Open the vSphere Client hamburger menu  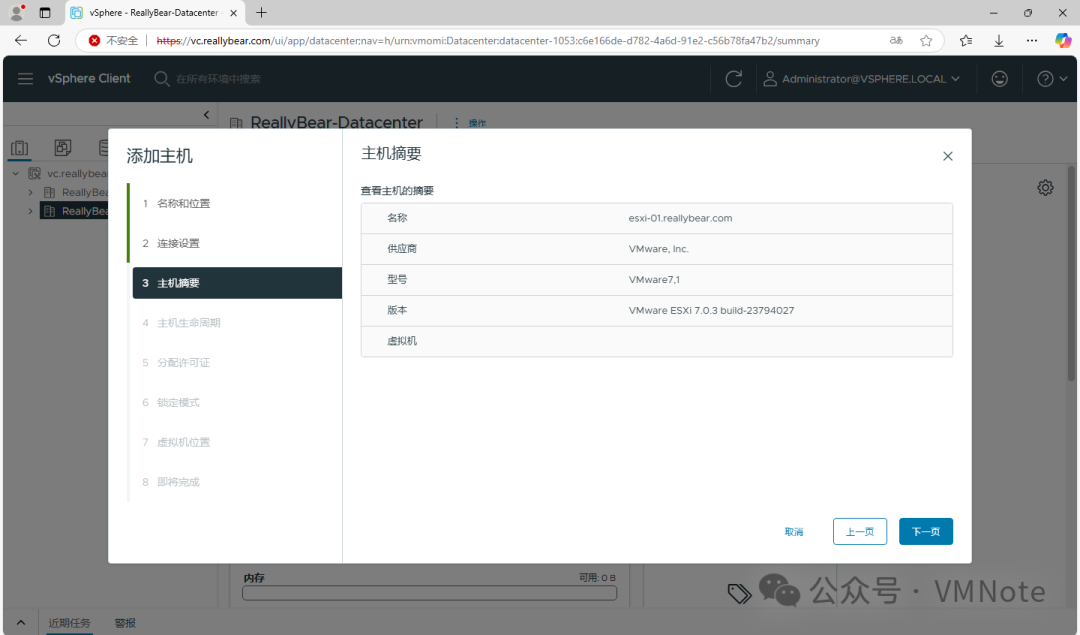[x=25, y=79]
